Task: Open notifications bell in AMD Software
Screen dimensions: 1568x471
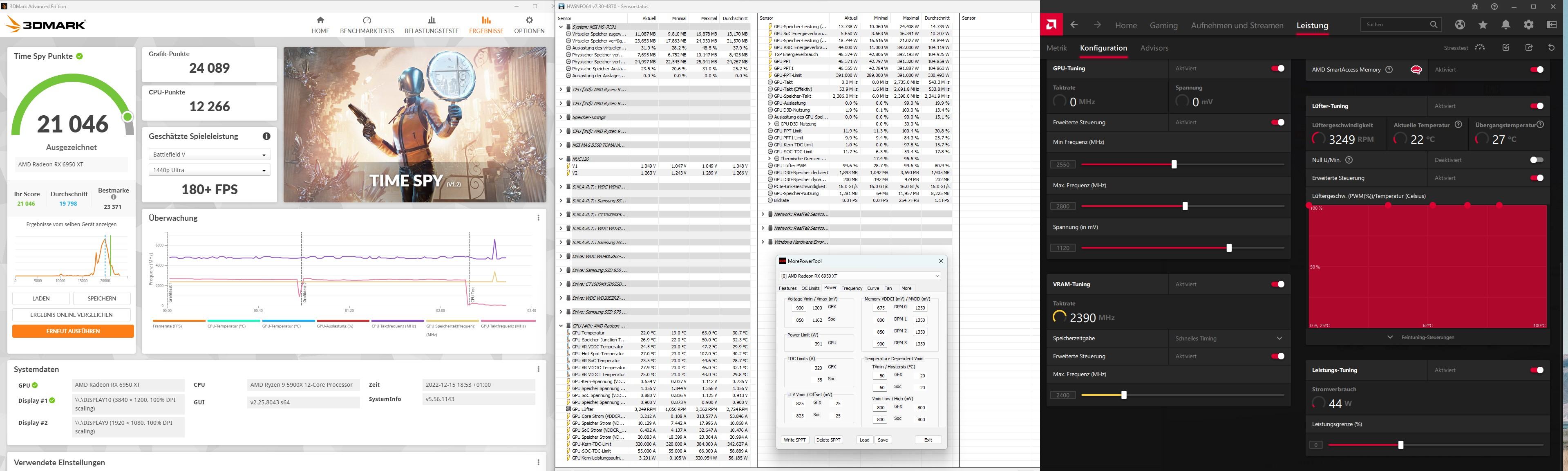Action: coord(1505,25)
